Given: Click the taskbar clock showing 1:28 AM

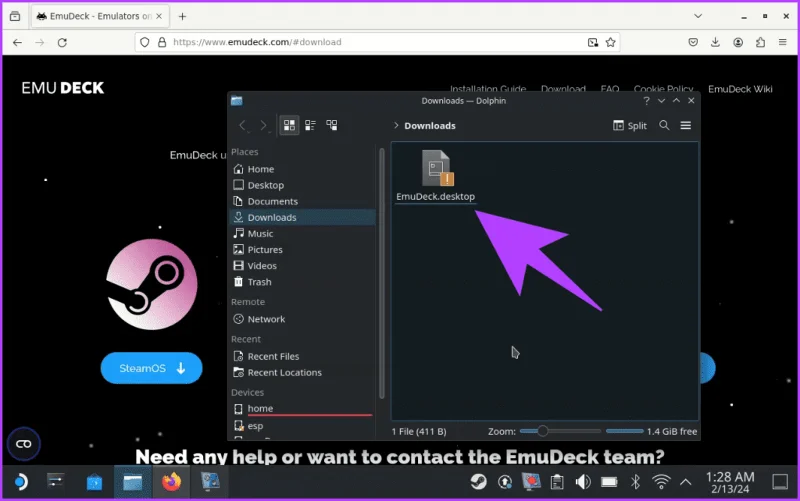Looking at the screenshot, I should 730,482.
